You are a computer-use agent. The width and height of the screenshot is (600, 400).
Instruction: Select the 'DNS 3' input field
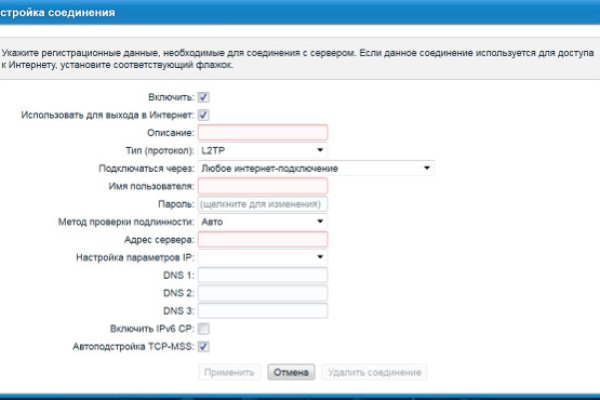pyautogui.click(x=263, y=310)
